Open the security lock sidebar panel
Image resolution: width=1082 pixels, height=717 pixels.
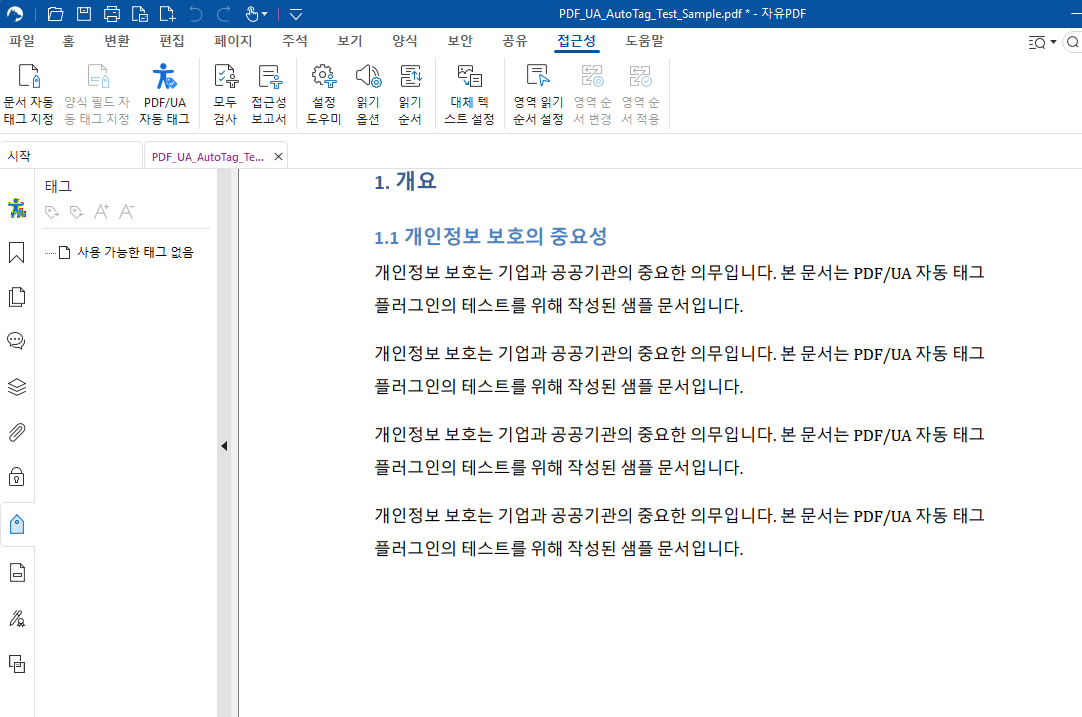point(17,477)
